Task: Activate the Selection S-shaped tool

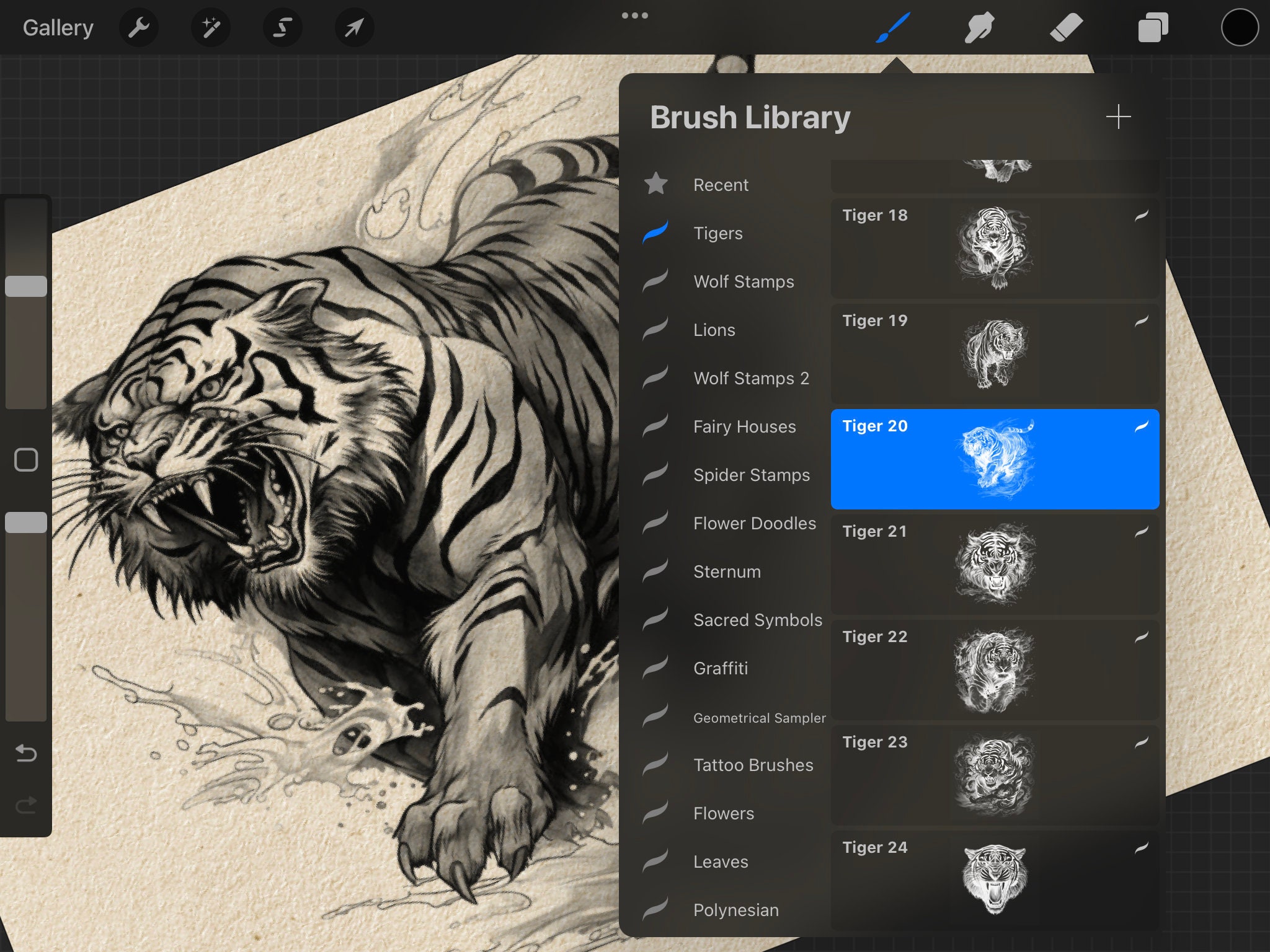Action: (x=283, y=28)
